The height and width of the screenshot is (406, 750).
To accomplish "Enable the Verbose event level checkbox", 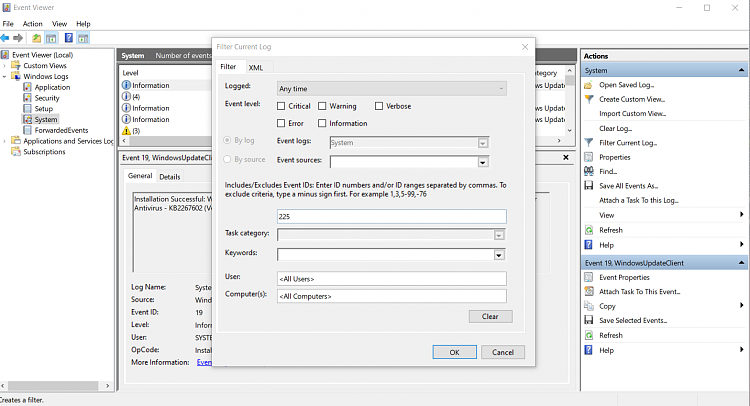I will click(379, 106).
